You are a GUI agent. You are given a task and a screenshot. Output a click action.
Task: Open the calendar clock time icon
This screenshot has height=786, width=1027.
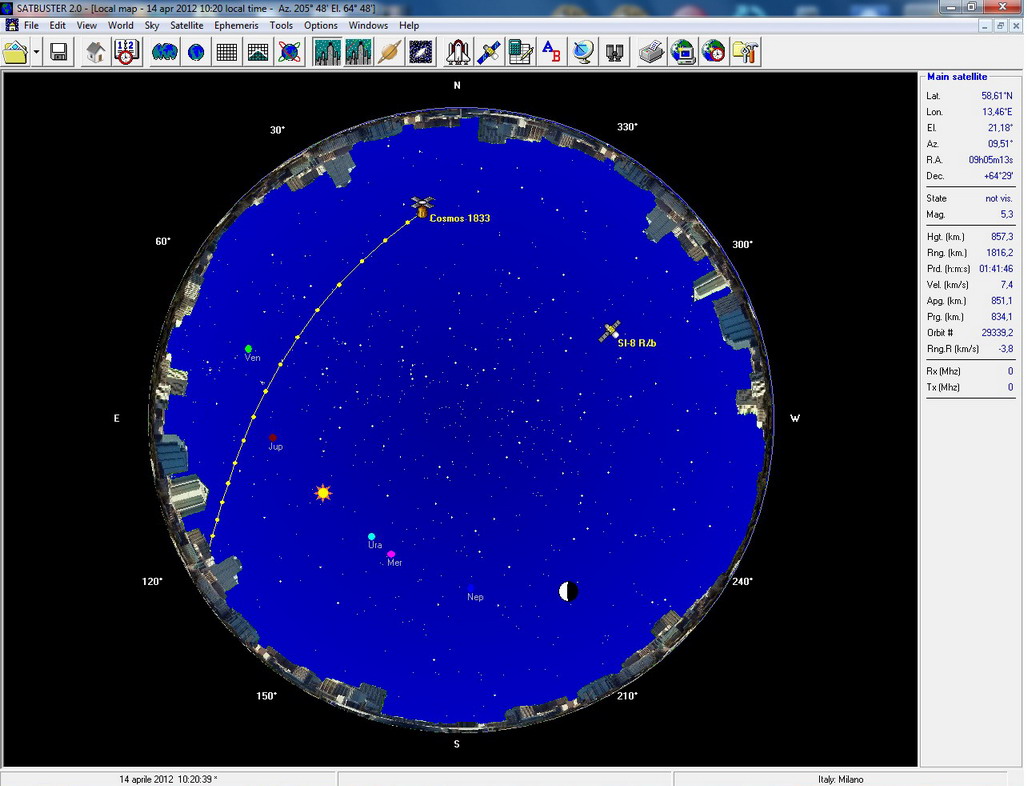126,52
